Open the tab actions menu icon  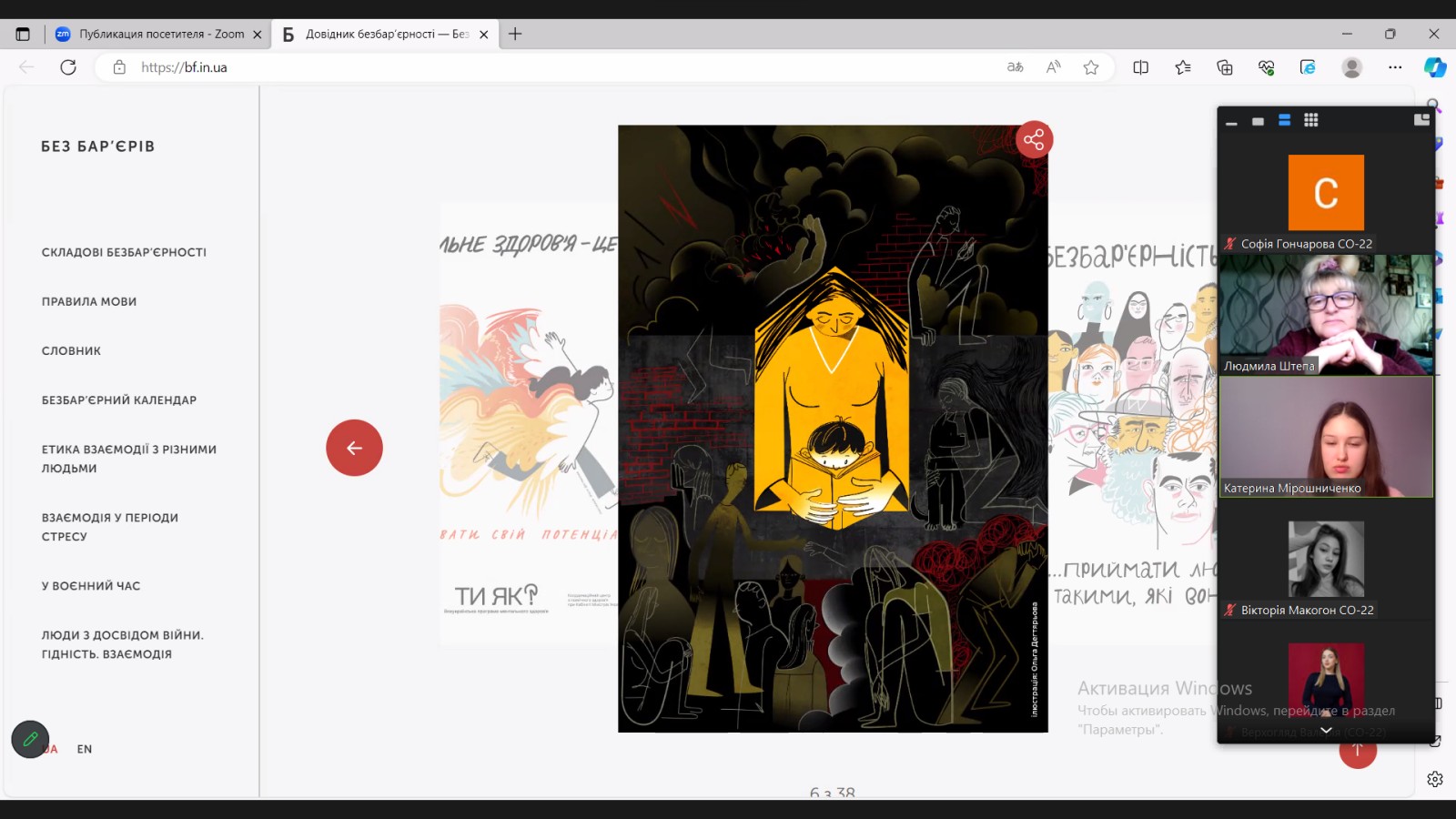[23, 34]
